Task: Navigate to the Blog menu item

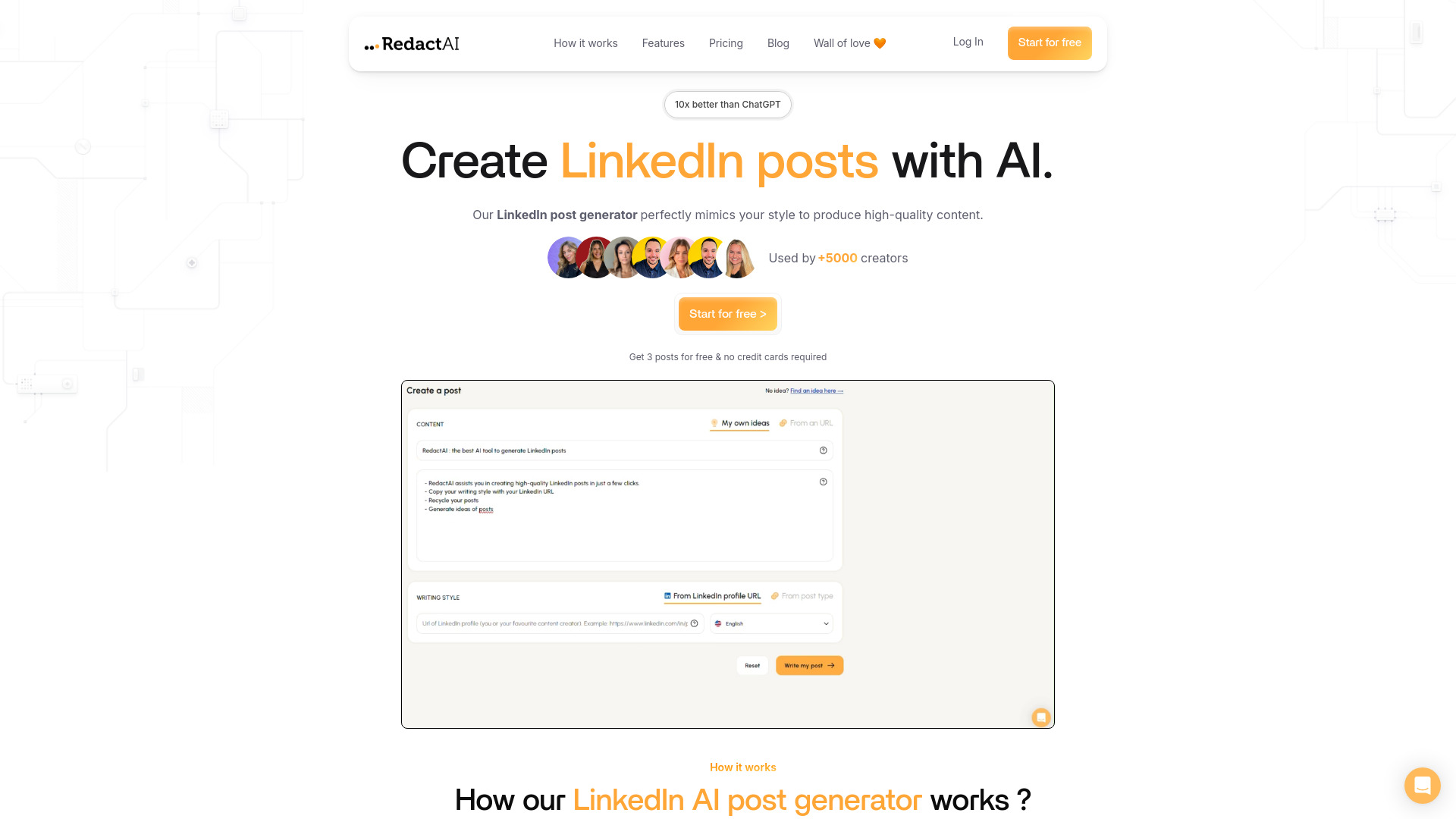Action: click(x=778, y=43)
